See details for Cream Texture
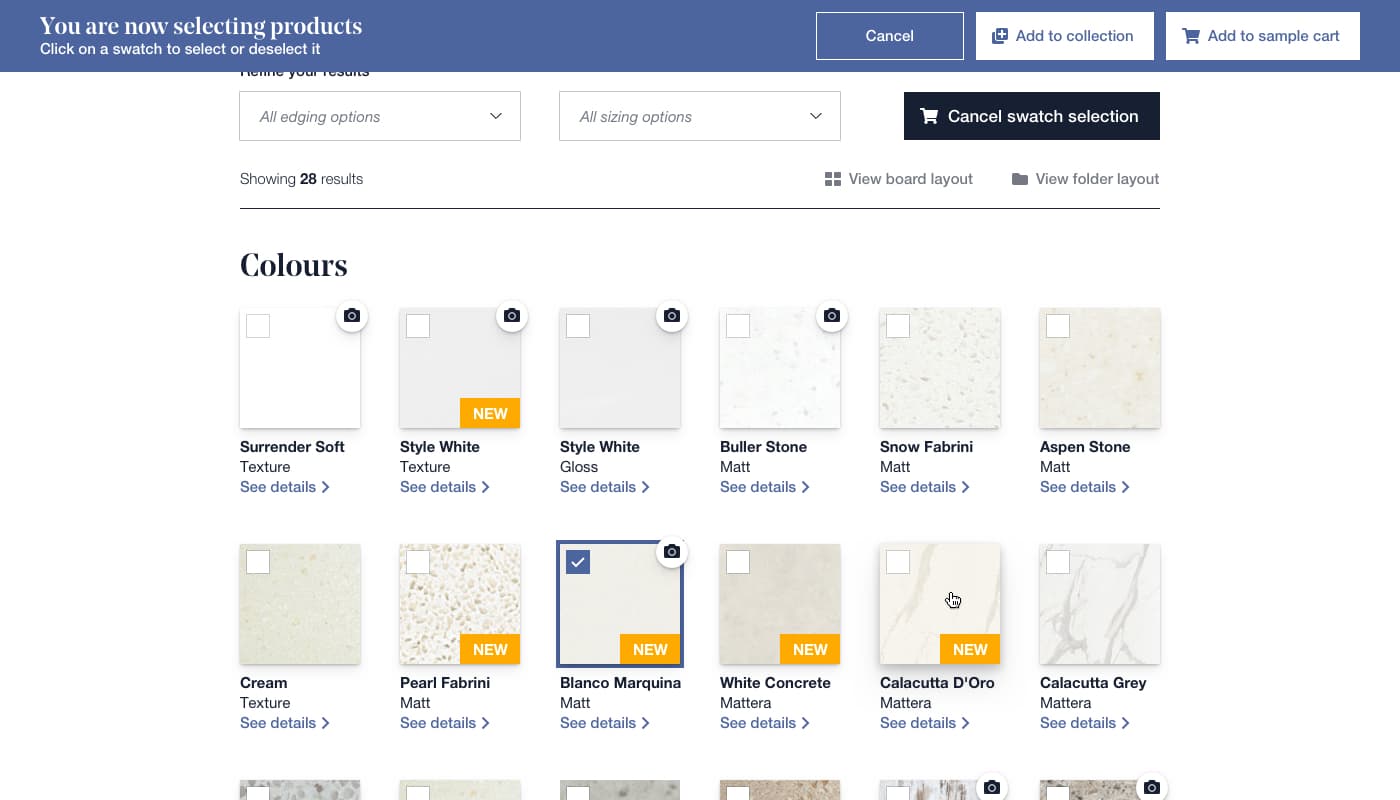The image size is (1400, 800). 285,723
